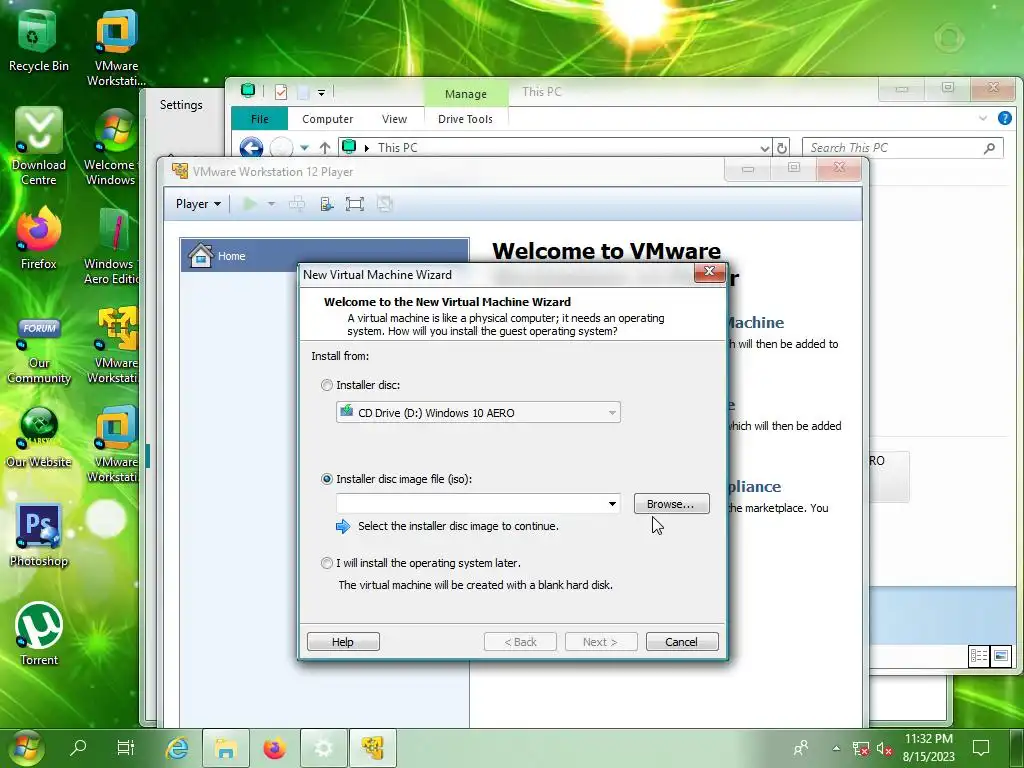Click the Search This PC field
1024x768 pixels.
pos(903,148)
